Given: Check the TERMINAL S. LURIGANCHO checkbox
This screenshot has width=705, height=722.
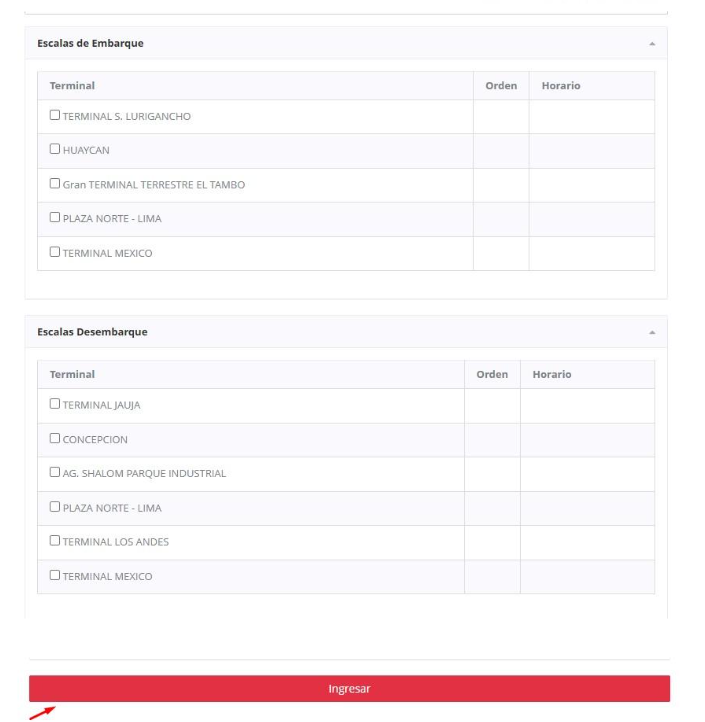Looking at the screenshot, I should (x=55, y=116).
